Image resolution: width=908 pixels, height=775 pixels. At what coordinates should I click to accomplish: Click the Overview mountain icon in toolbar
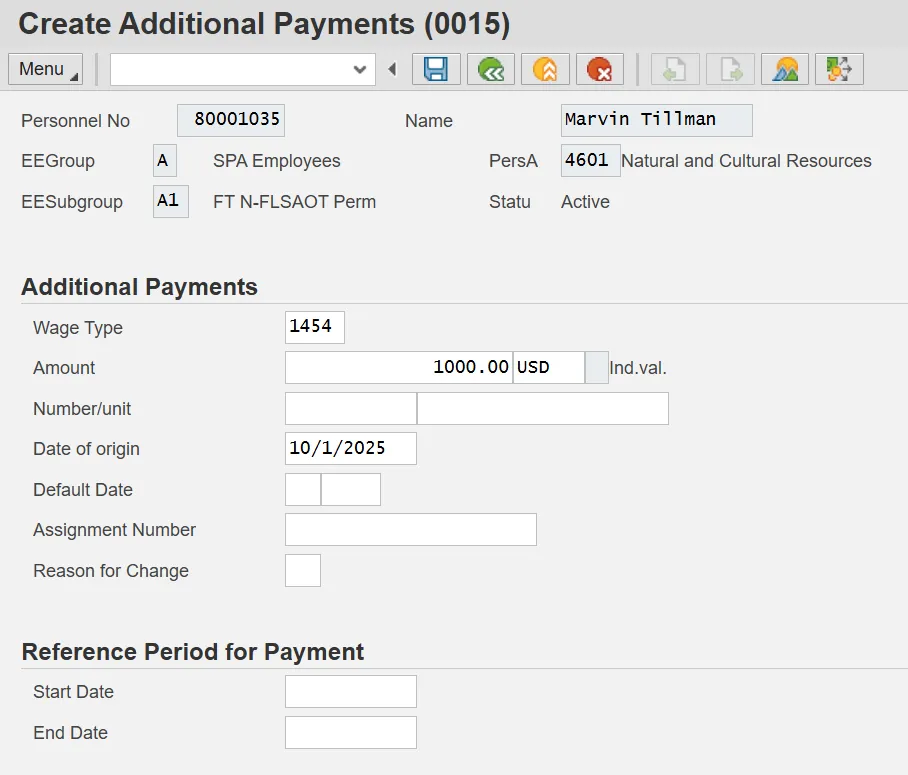[785, 69]
